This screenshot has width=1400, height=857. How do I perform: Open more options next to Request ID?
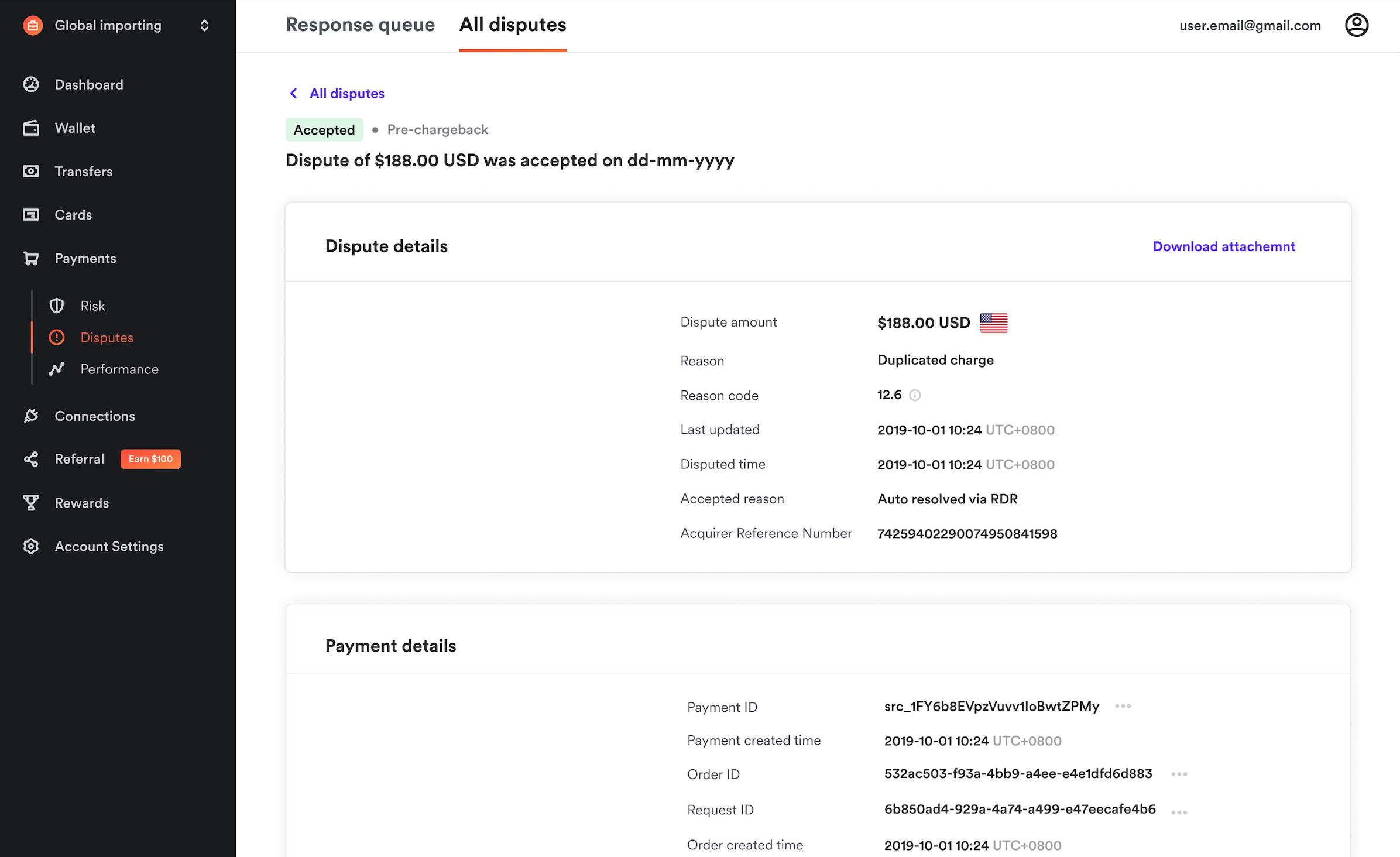[1179, 812]
